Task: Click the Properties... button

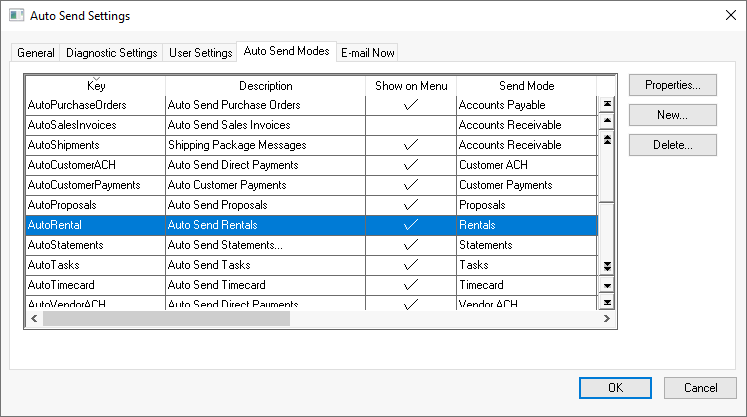Action: pos(673,85)
